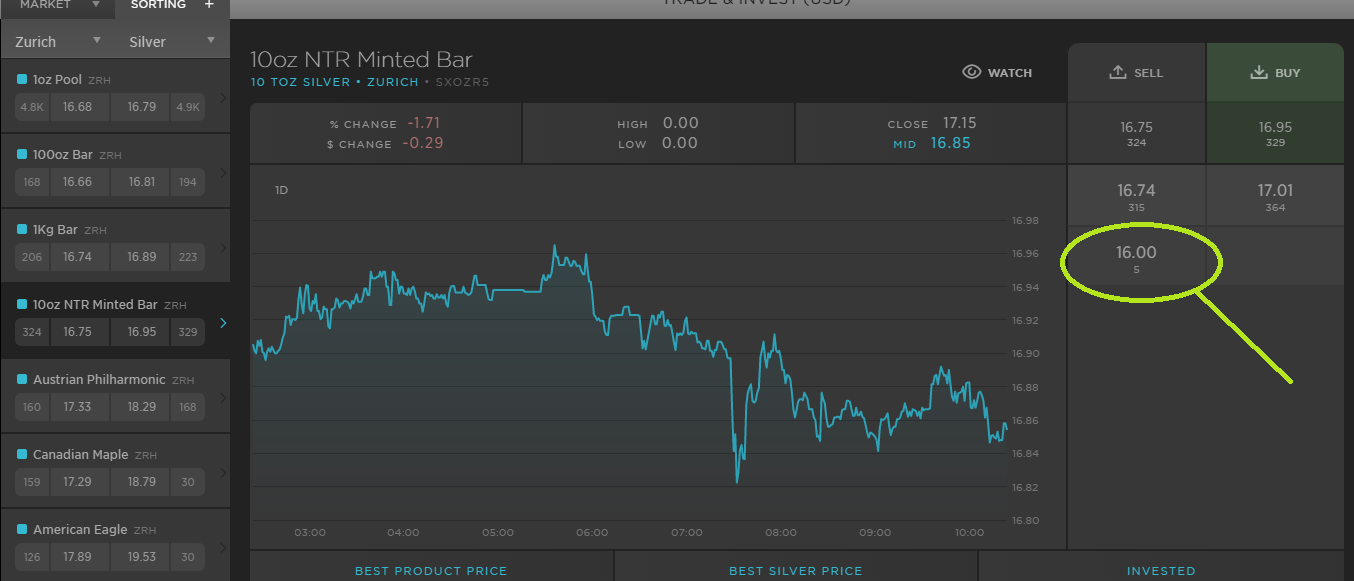
Task: Click the 16.95 buy price button
Action: [x=1275, y=133]
